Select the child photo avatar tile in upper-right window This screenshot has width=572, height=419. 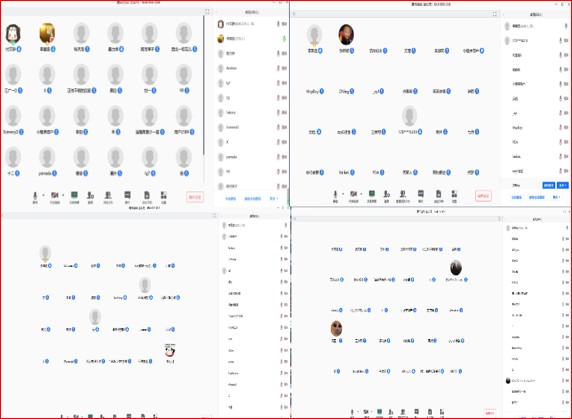pyautogui.click(x=346, y=39)
